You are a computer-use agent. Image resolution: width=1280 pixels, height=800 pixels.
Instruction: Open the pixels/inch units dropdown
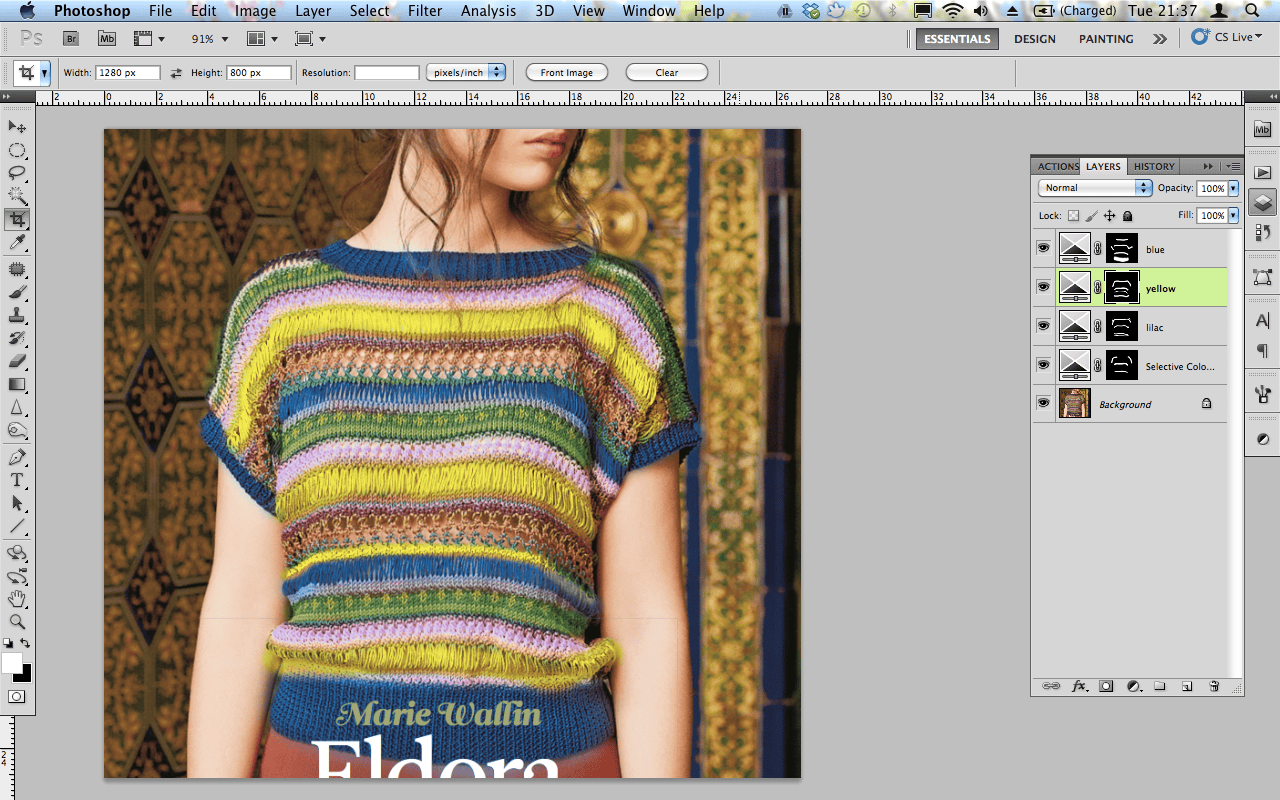coord(465,73)
